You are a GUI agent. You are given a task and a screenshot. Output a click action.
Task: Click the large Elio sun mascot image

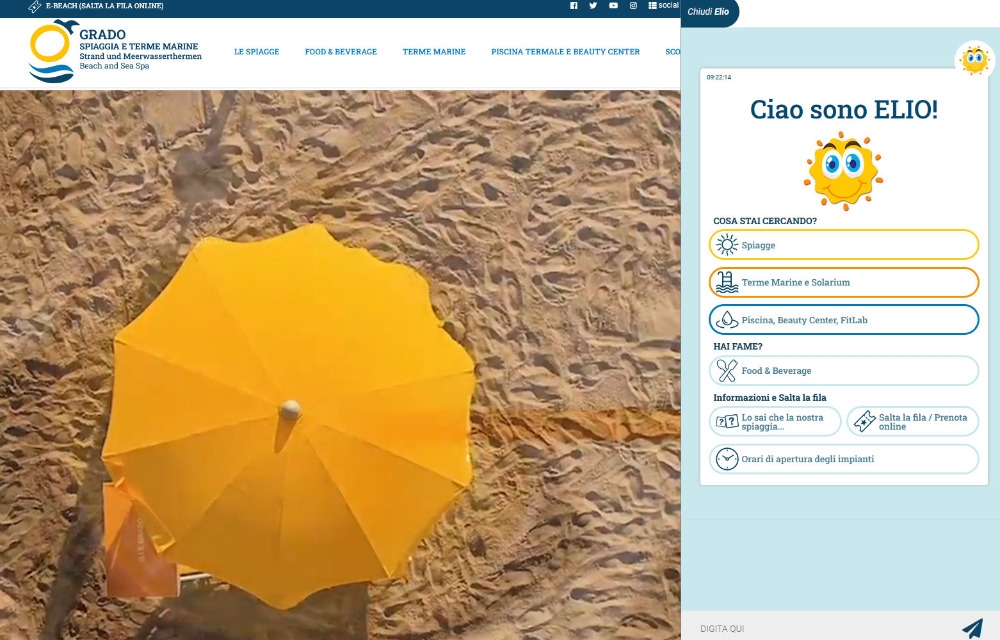pos(843,171)
